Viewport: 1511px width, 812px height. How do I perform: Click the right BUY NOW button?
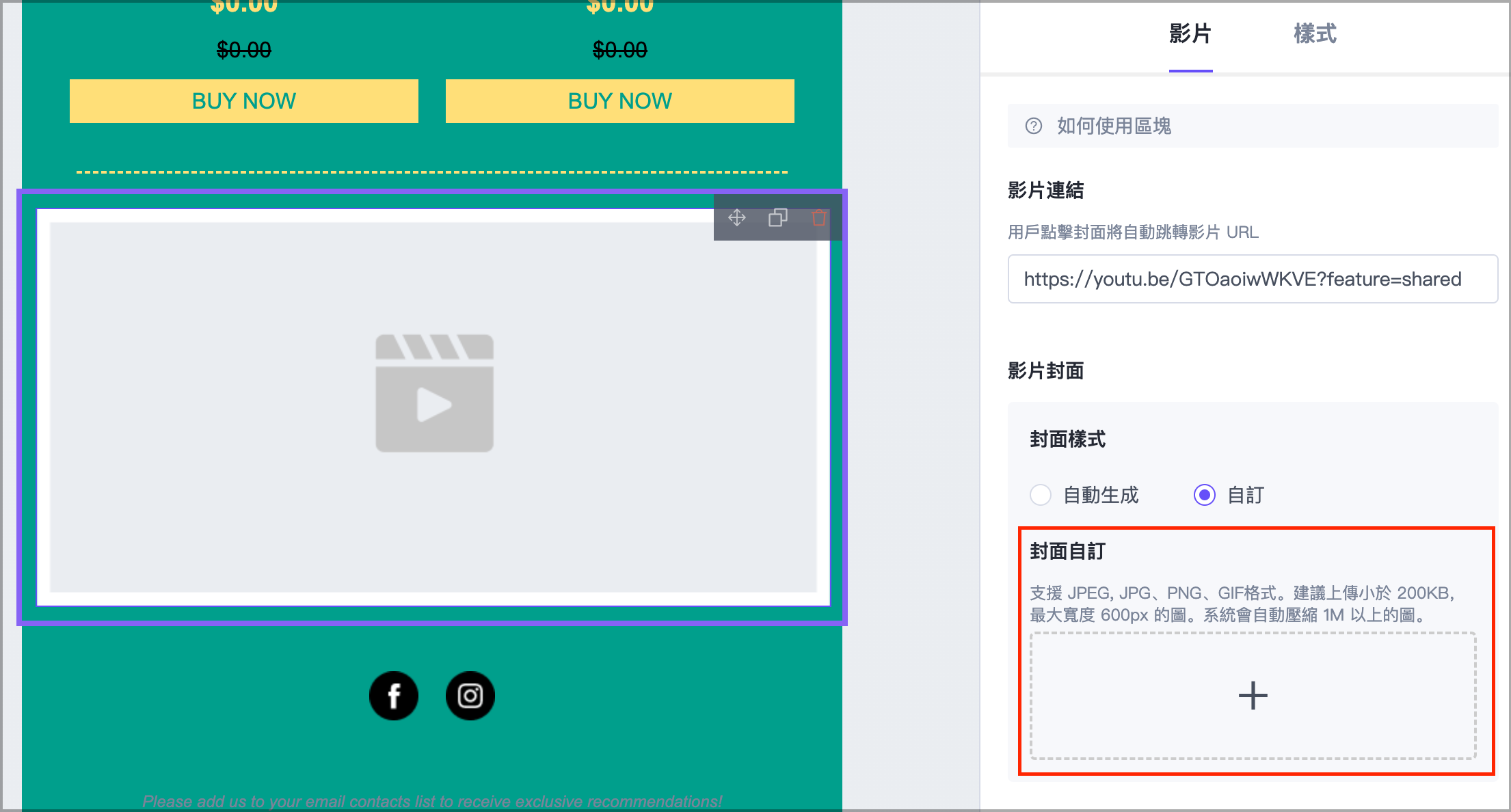coord(619,100)
